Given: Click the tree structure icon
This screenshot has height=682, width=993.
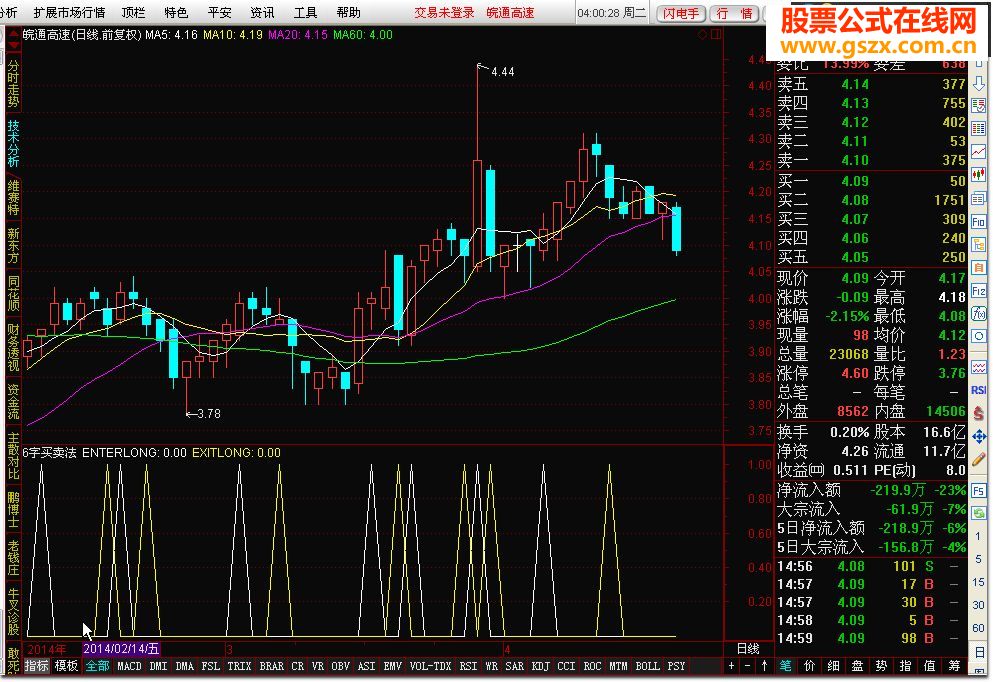Looking at the screenshot, I should [979, 244].
